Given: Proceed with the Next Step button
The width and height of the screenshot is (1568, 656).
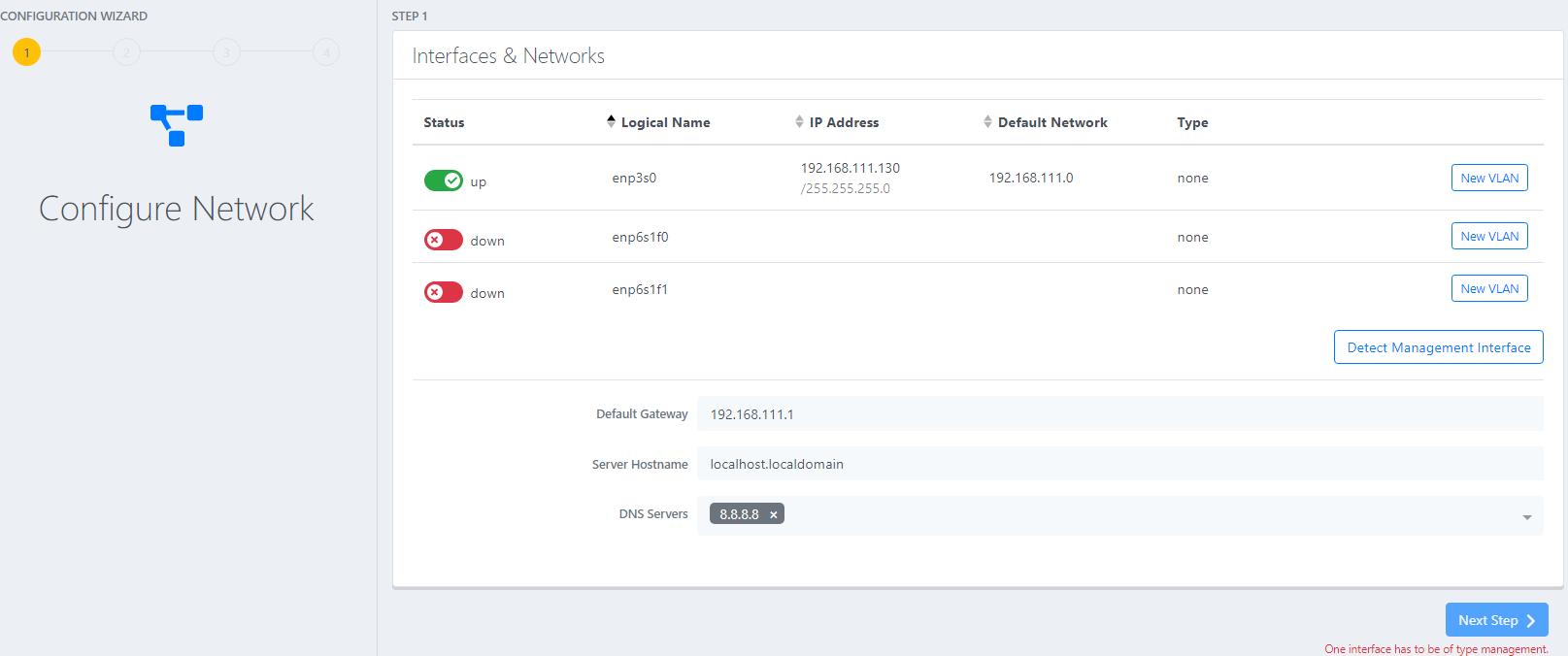Looking at the screenshot, I should [1495, 620].
